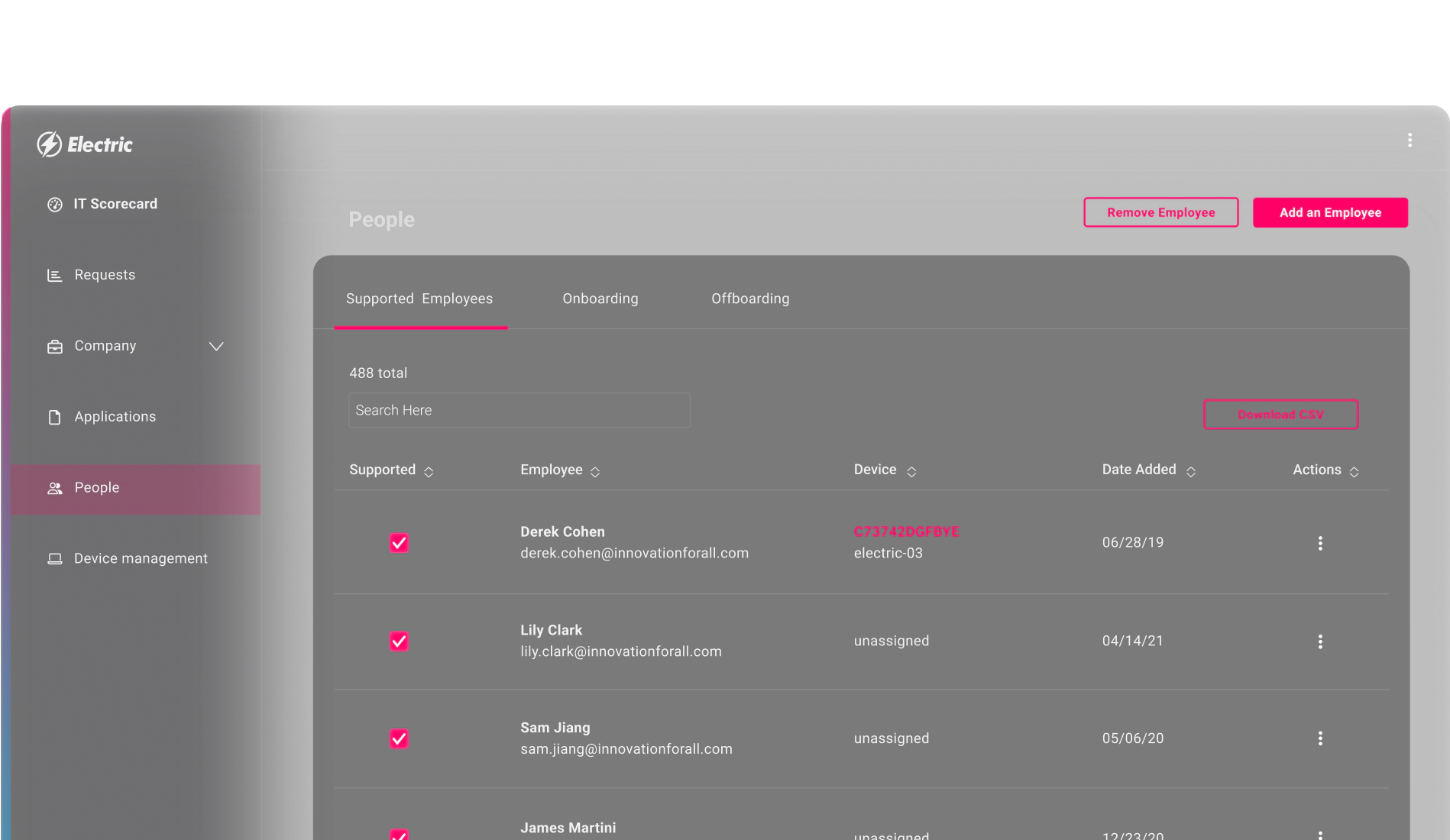Screen dimensions: 1450x840
Task: Open actions menu for Sam Jiang
Action: 1320,738
